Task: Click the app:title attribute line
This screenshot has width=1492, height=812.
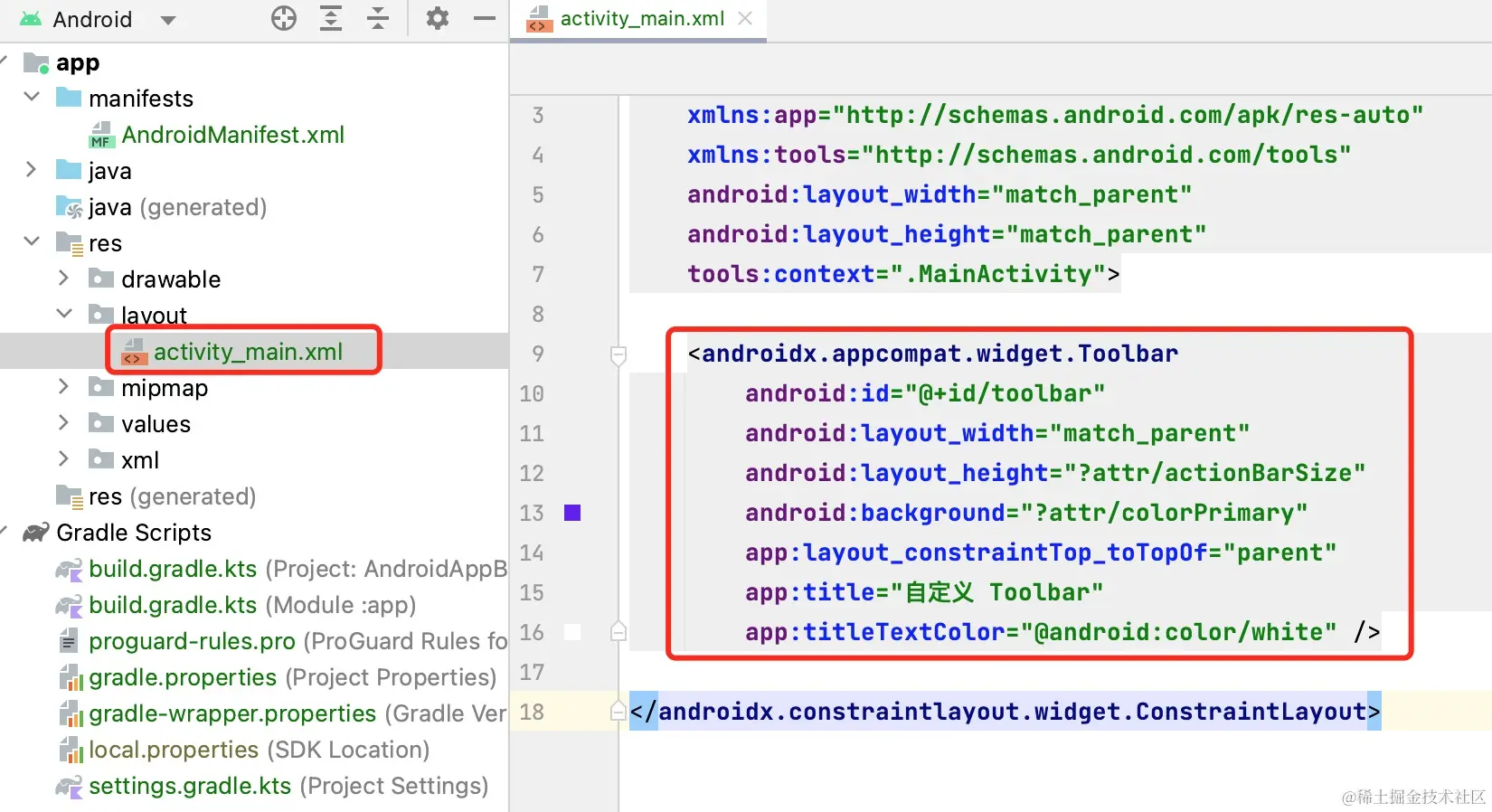Action: [924, 592]
